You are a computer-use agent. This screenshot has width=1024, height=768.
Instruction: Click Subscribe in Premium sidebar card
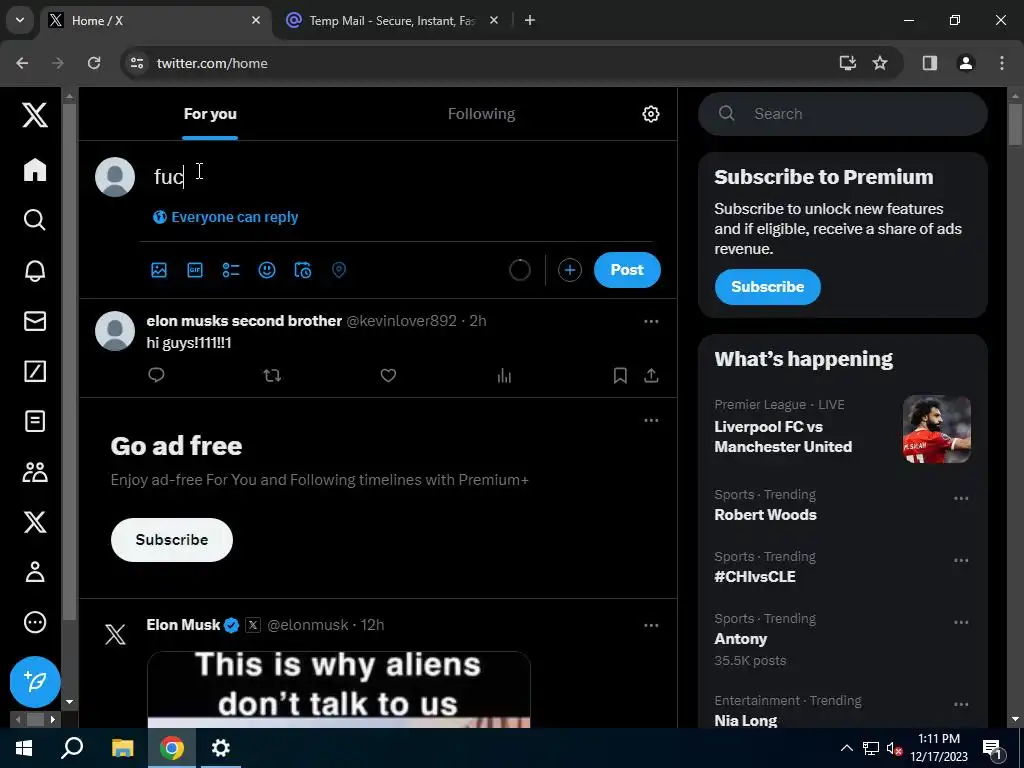pos(767,287)
